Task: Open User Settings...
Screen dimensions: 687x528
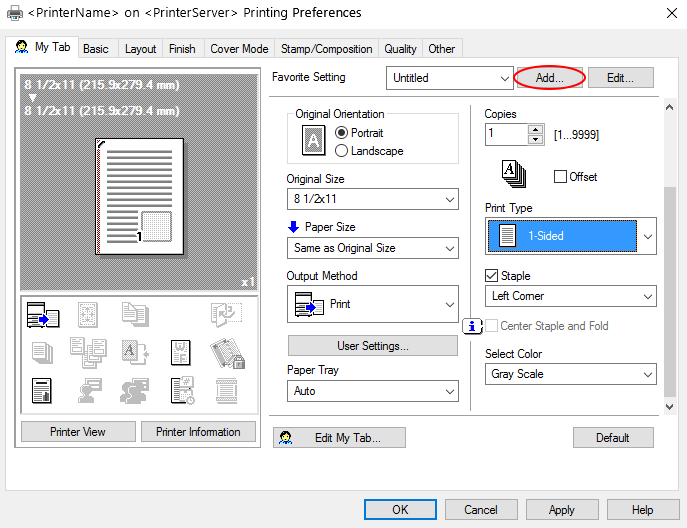Action: pos(373,346)
